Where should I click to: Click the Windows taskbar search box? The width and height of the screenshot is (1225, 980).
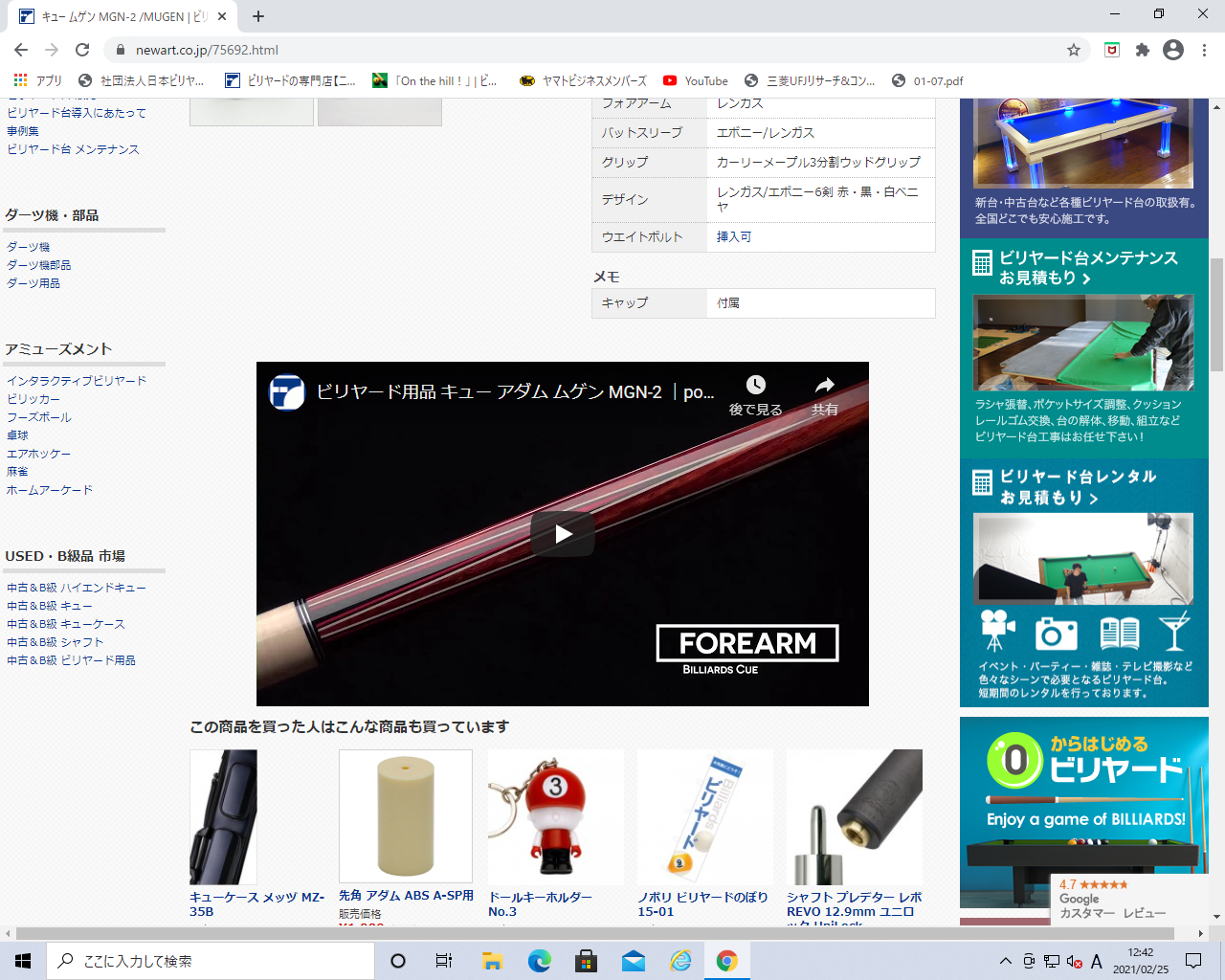211,961
